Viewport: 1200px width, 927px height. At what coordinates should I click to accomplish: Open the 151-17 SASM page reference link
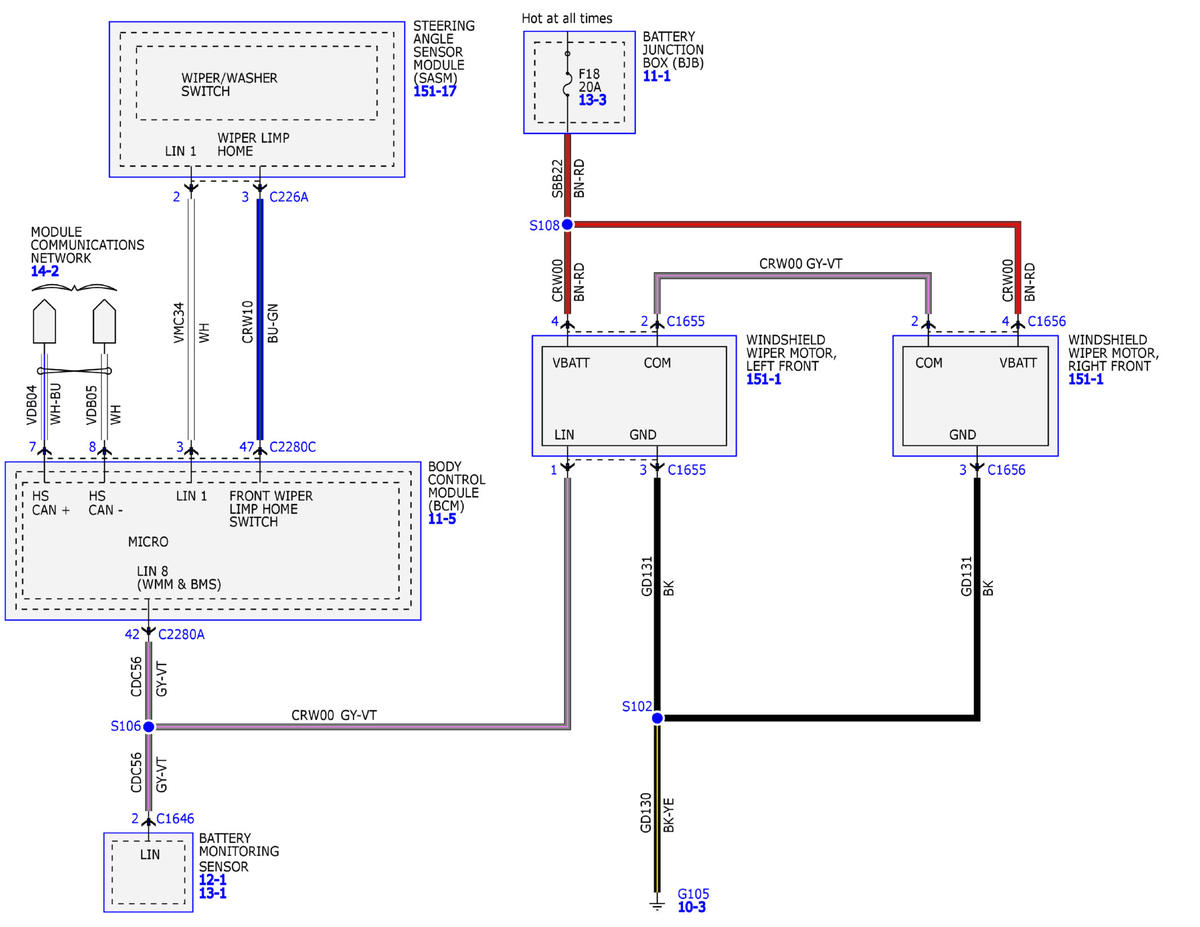[434, 91]
